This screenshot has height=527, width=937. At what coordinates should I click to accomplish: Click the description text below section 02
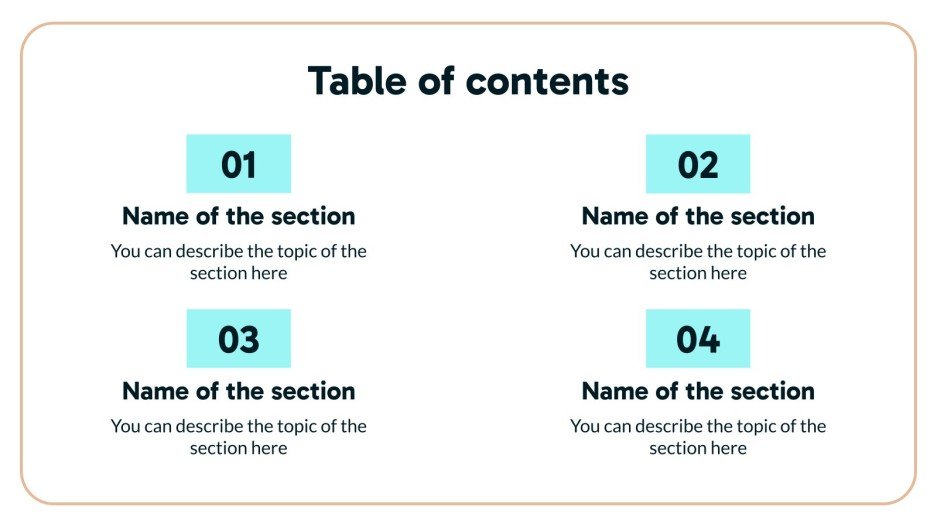pos(698,261)
